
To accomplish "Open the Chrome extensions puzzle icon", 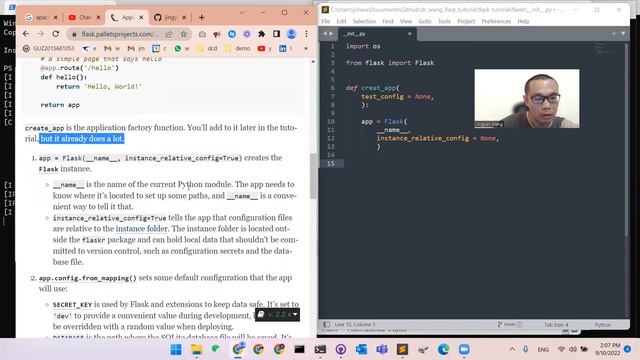I will tap(262, 34).
